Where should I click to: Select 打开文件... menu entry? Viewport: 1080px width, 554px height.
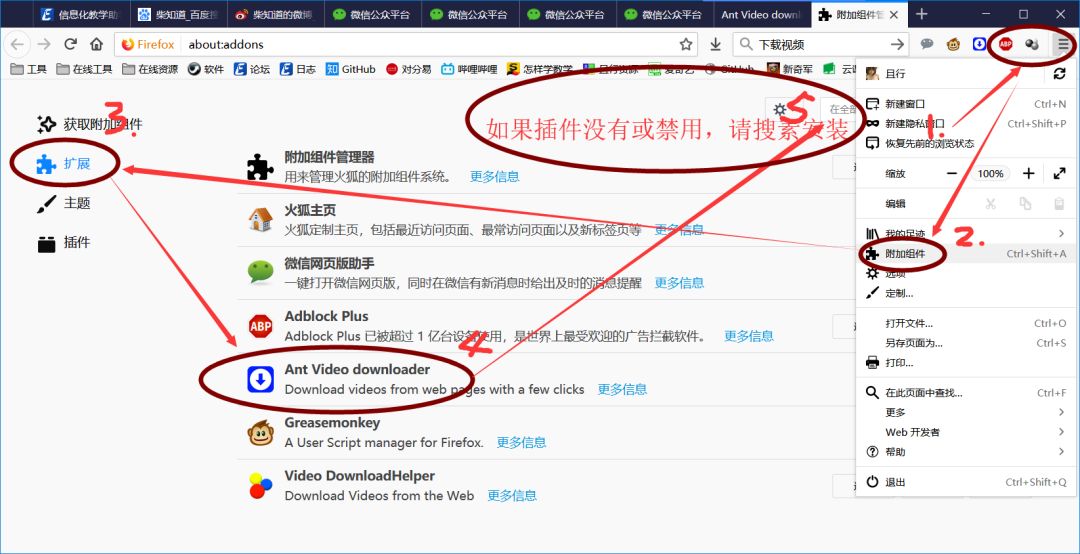[x=966, y=323]
